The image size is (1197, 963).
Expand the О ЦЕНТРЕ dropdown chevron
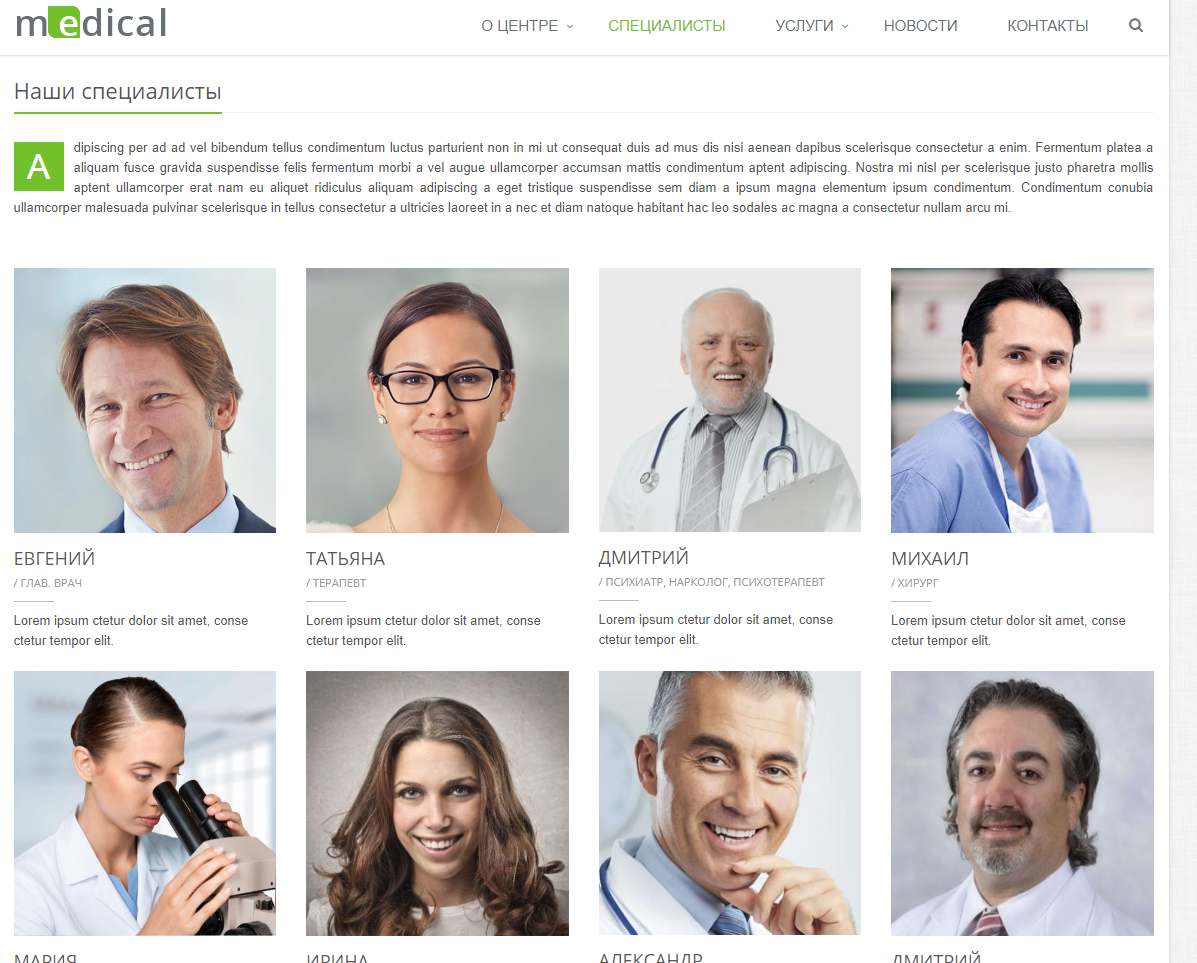(569, 27)
